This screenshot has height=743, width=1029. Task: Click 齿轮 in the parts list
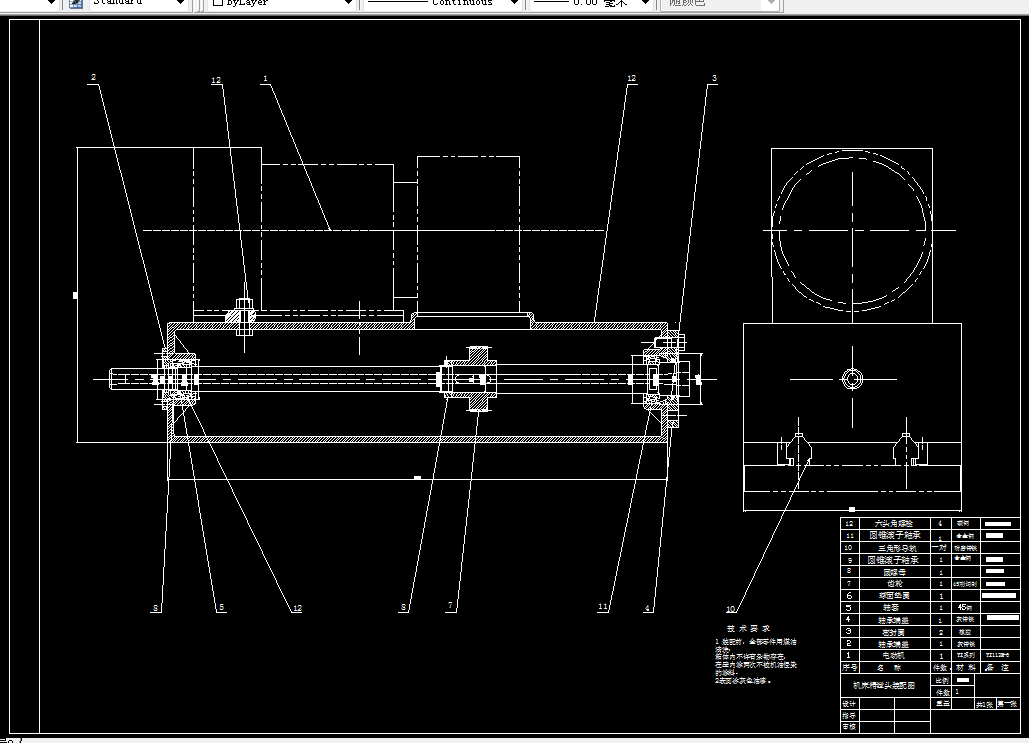coord(894,584)
